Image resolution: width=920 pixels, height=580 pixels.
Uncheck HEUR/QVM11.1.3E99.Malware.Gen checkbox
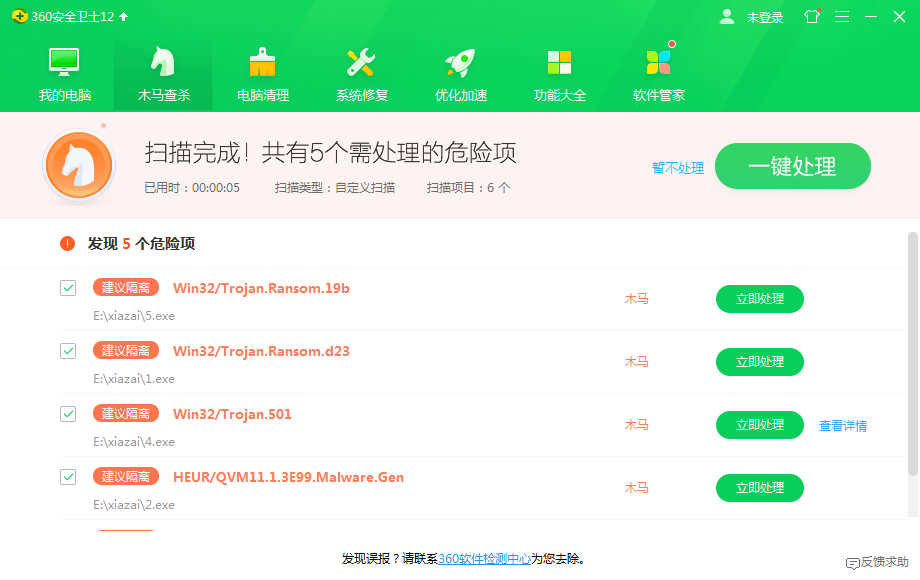(x=68, y=477)
